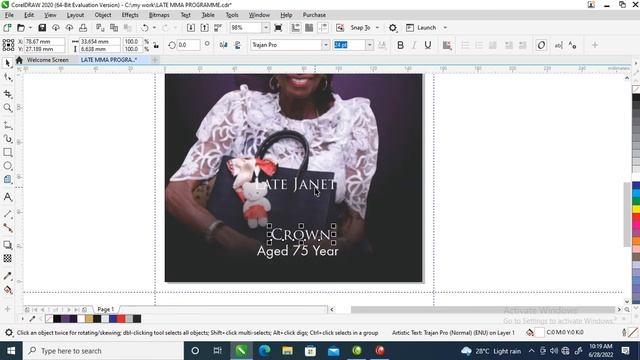Select the Ellipse tool
This screenshot has height=360, width=640.
click(x=7, y=166)
